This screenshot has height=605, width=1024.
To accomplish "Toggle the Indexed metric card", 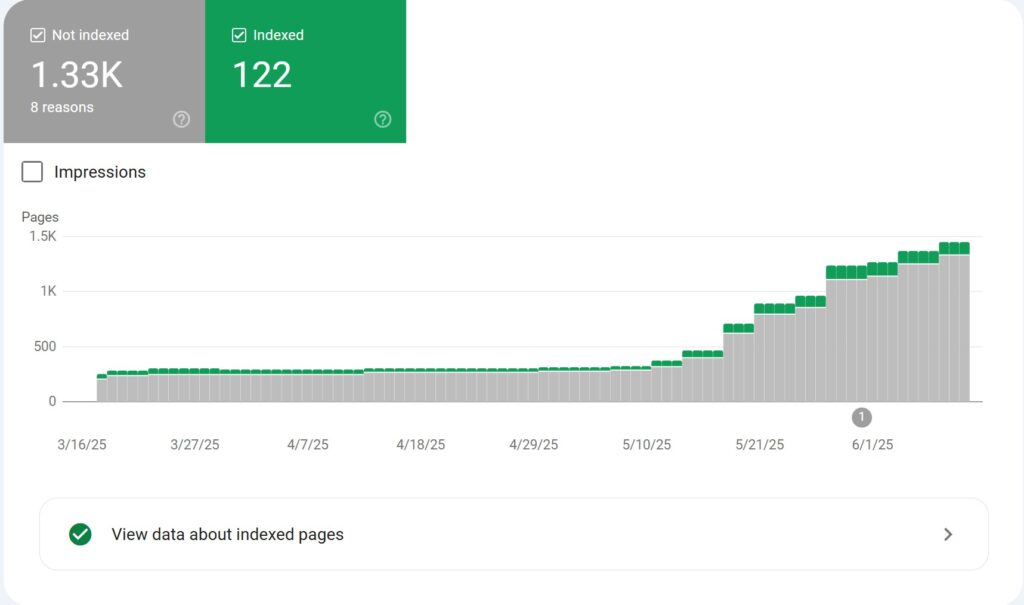I will pos(305,72).
